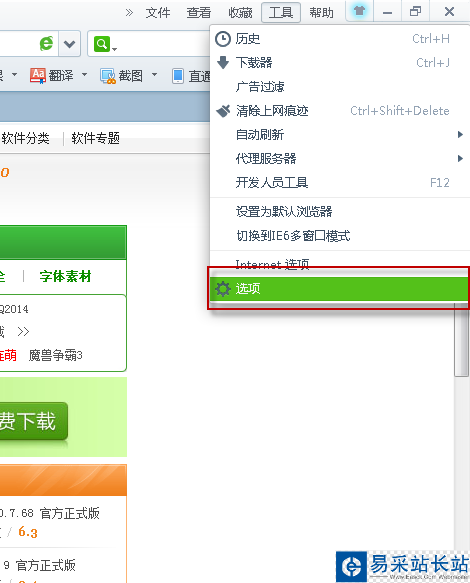Click the broom clear-traces icon
The image size is (470, 583).
[x=223, y=111]
